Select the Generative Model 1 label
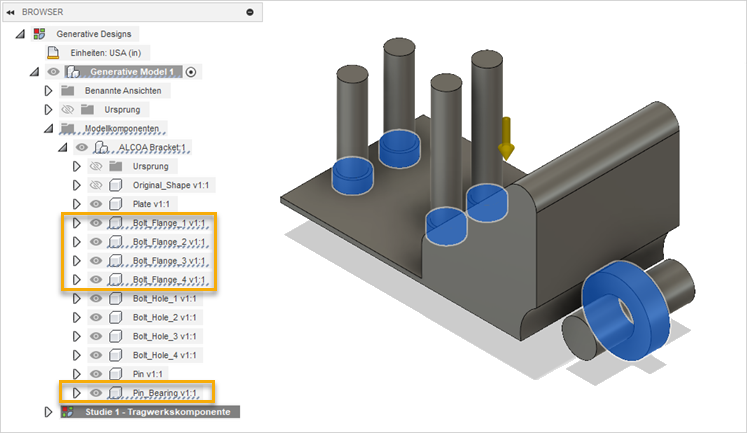The width and height of the screenshot is (747, 433). (132, 72)
